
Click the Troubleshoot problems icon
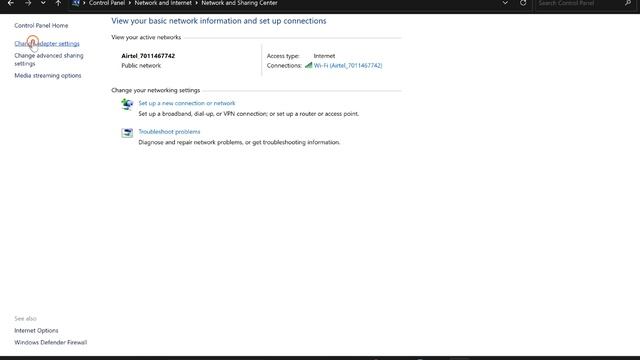click(127, 133)
